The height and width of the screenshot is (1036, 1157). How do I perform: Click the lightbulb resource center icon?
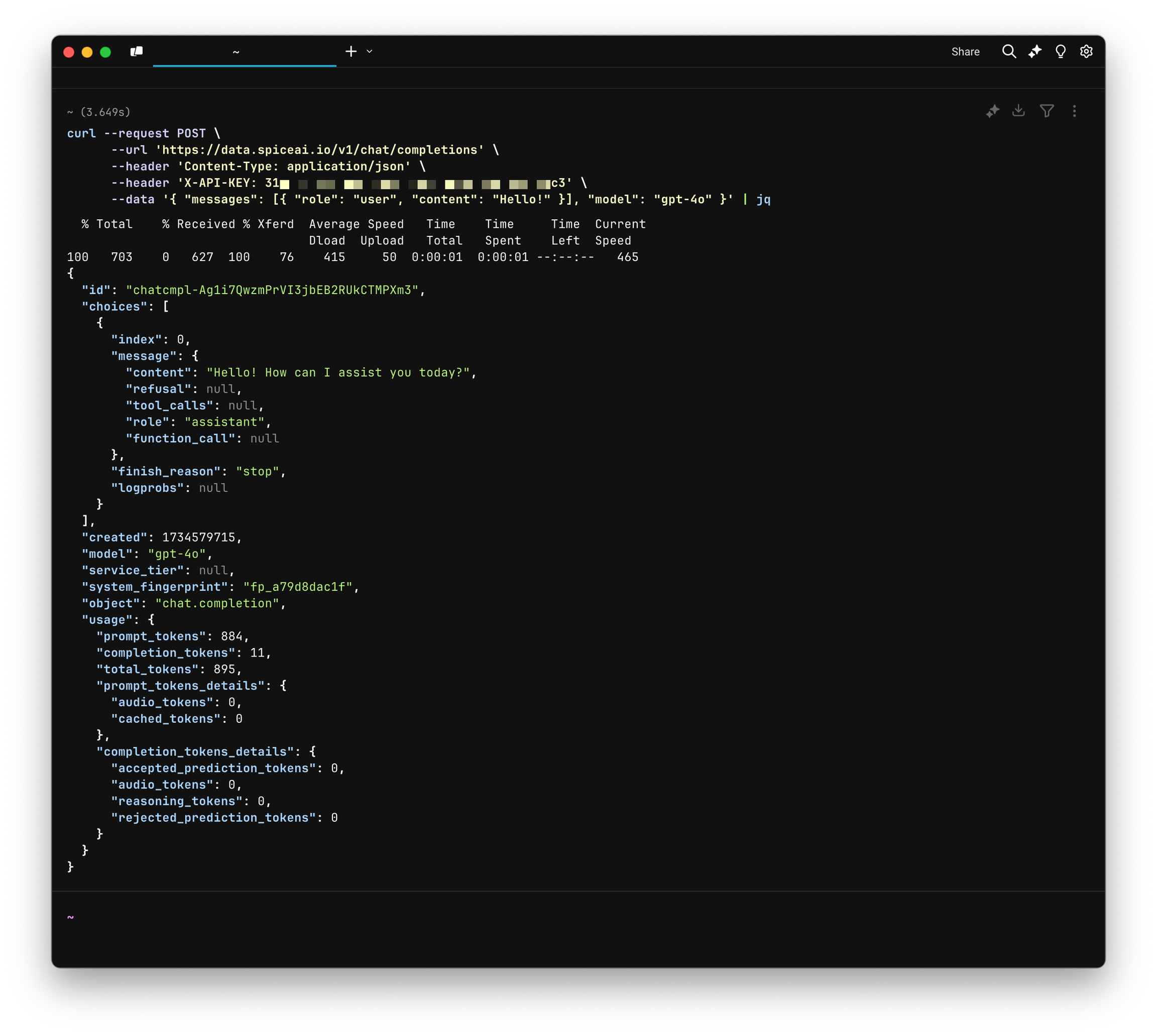pos(1060,52)
